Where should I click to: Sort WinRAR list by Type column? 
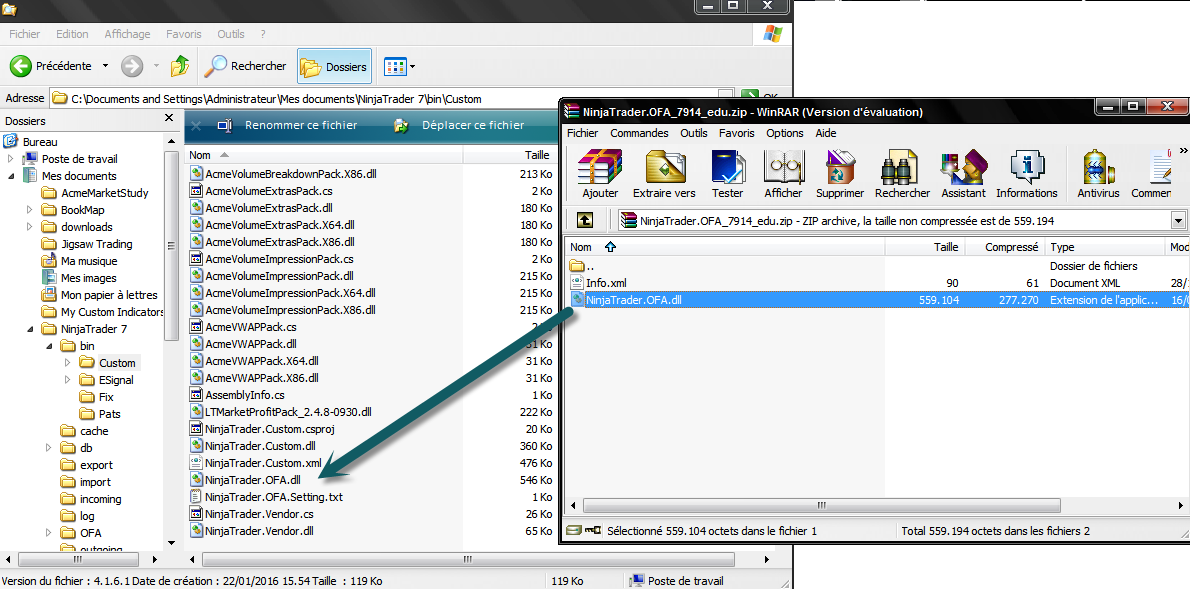point(1105,247)
